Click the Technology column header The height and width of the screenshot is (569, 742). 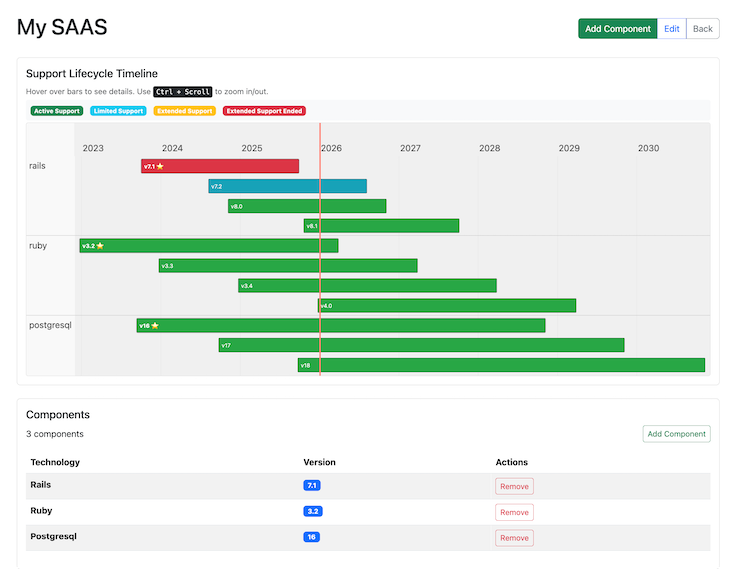[55, 462]
